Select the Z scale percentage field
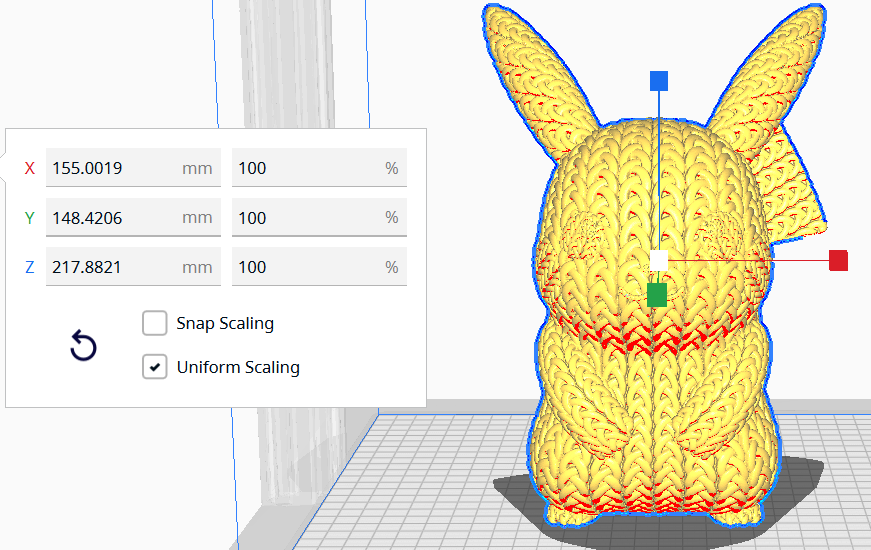The width and height of the screenshot is (871, 550). tap(319, 267)
